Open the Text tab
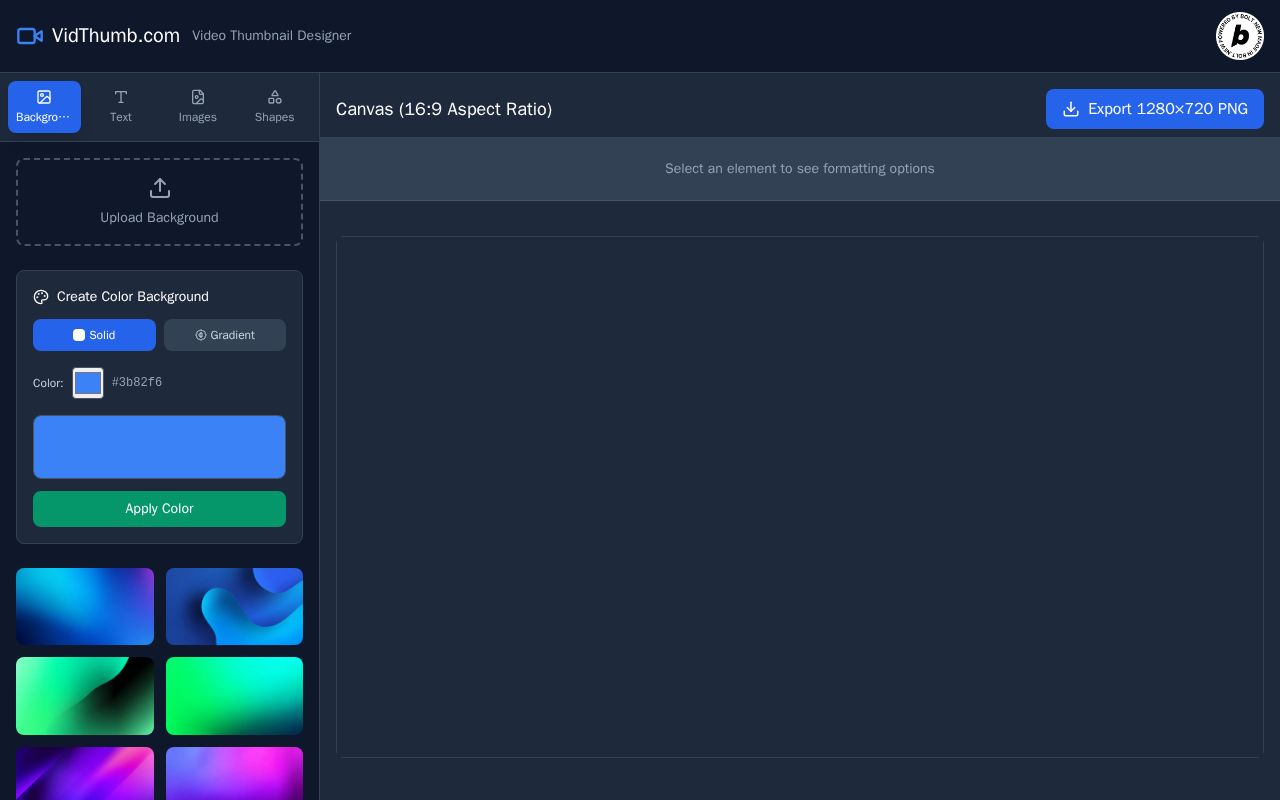The width and height of the screenshot is (1280, 800). pos(121,107)
